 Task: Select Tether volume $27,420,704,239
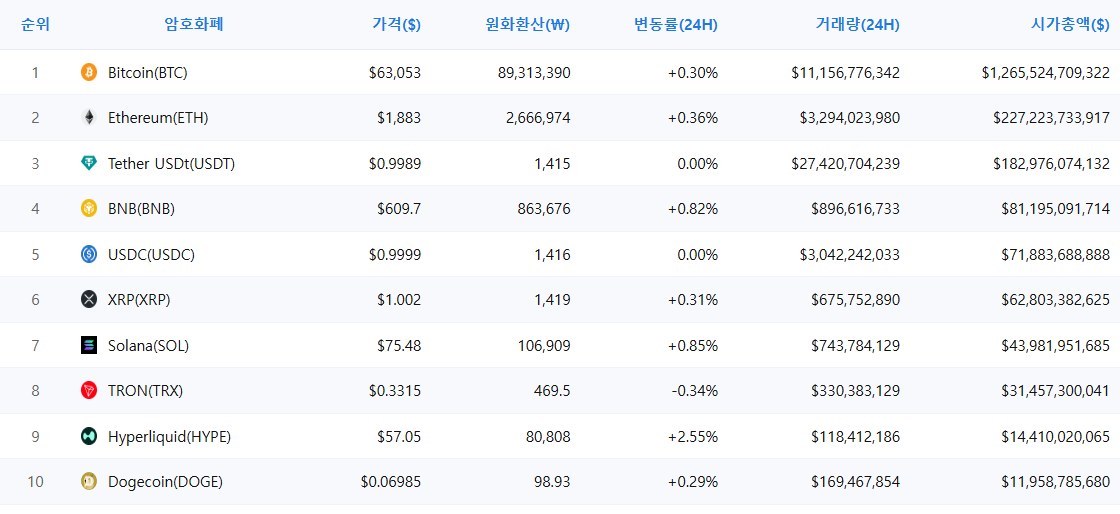coord(846,163)
